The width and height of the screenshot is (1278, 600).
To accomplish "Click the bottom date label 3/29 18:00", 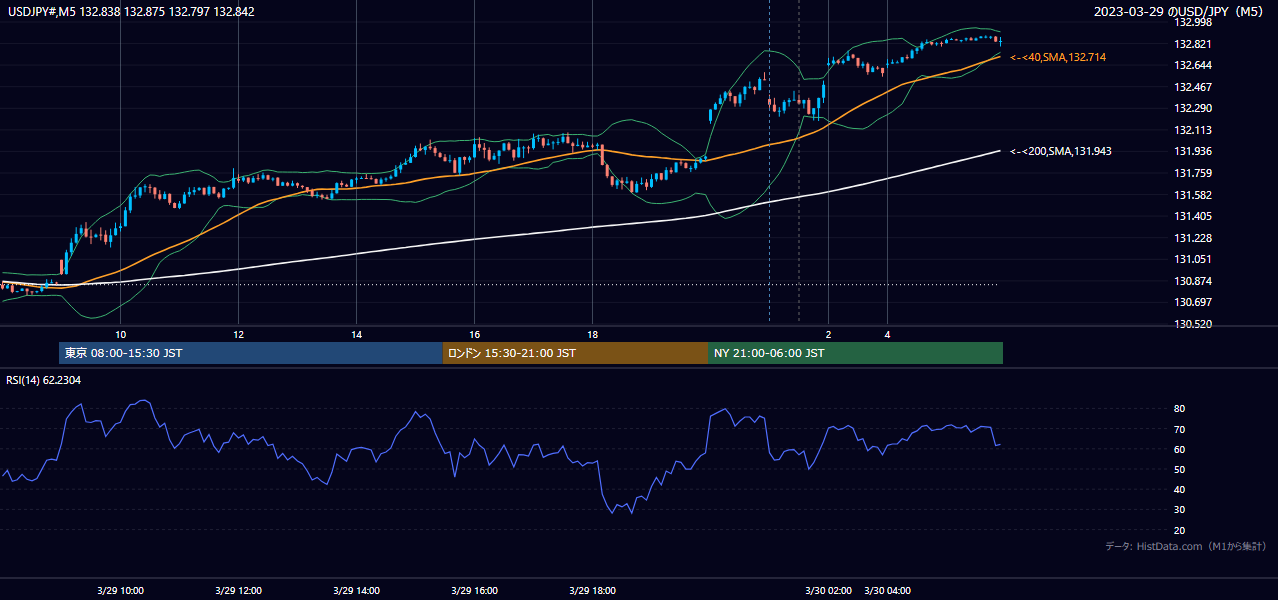I will point(592,591).
